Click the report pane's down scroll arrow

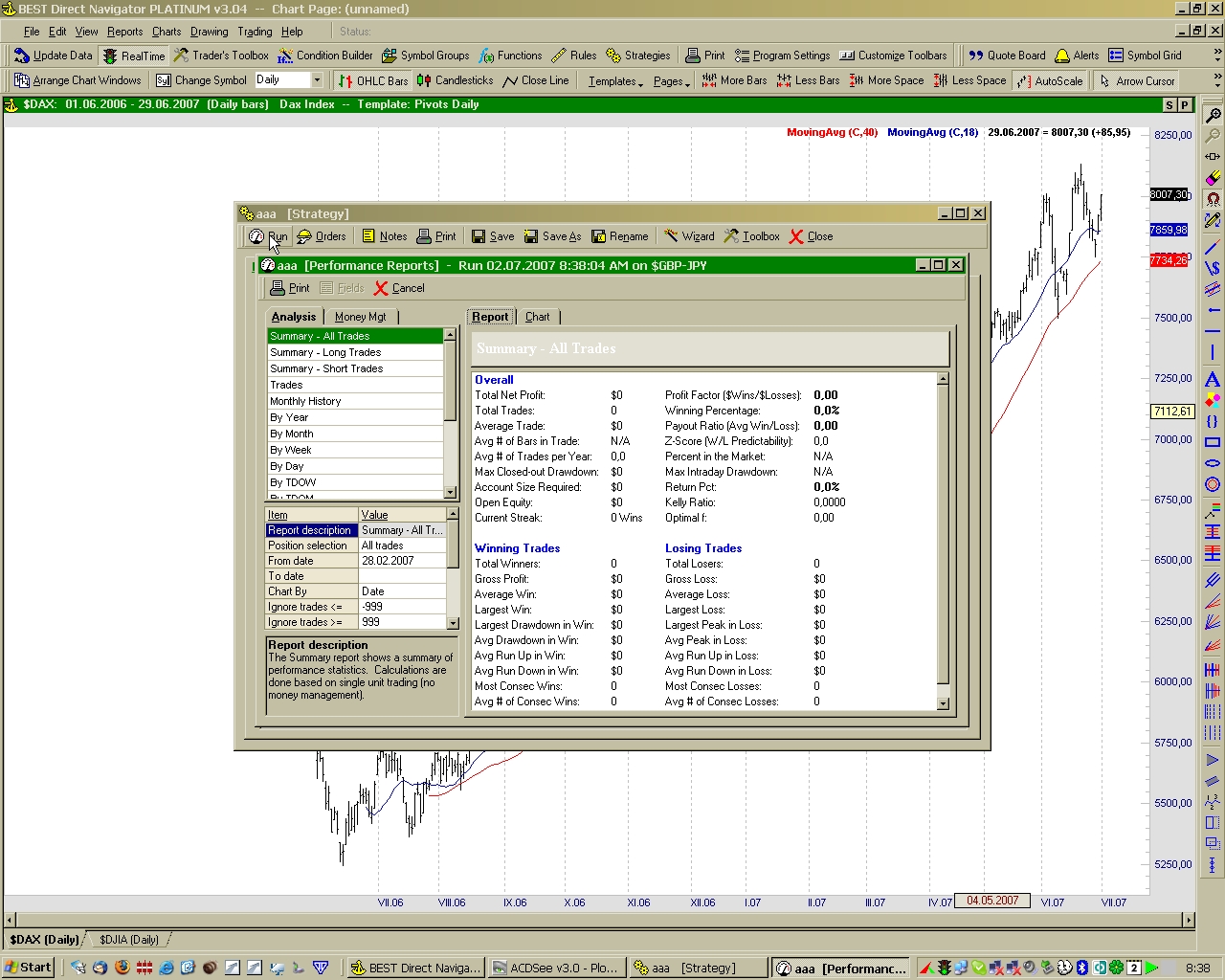coord(943,703)
